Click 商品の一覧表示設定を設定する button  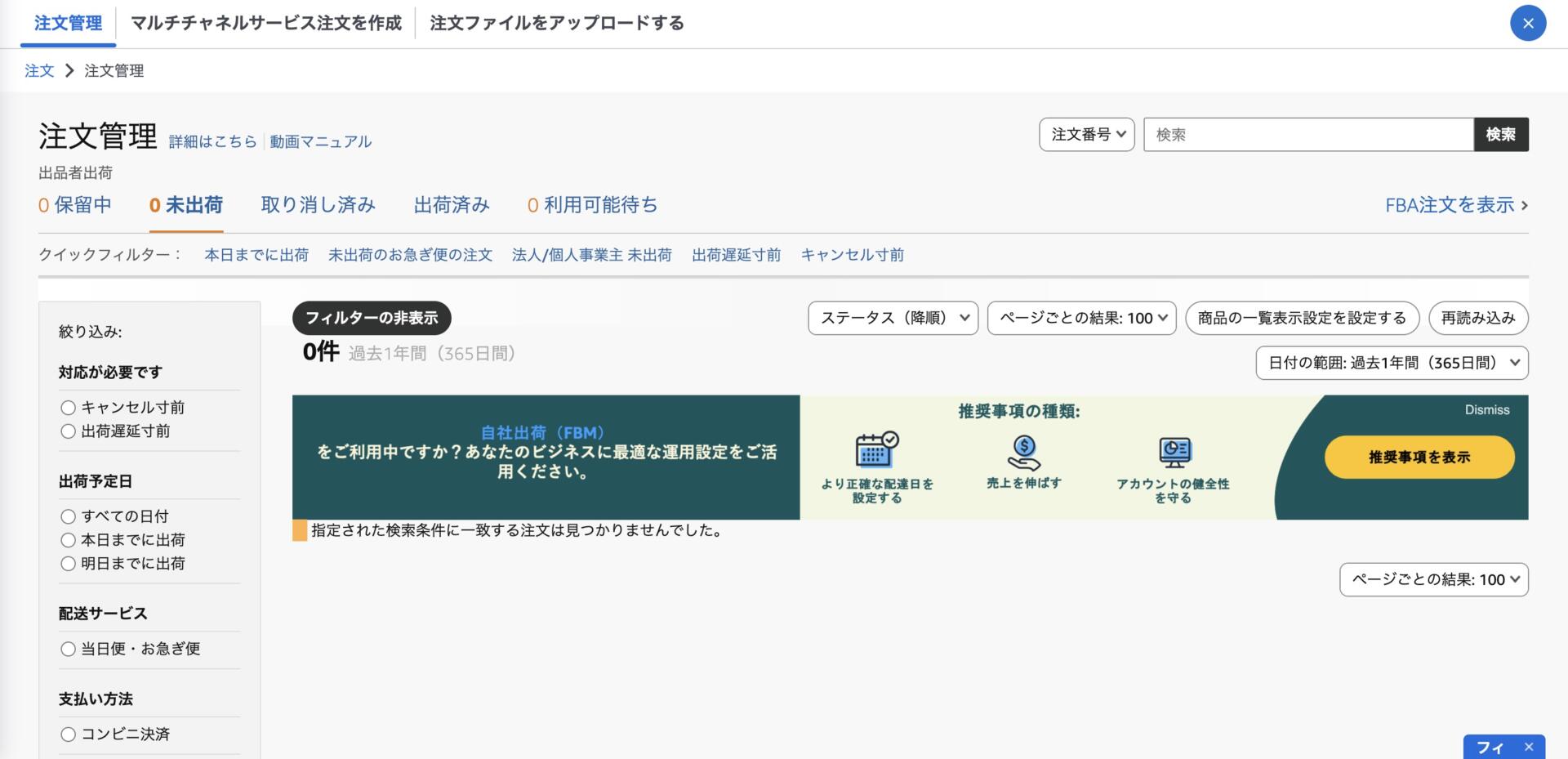(x=1302, y=318)
